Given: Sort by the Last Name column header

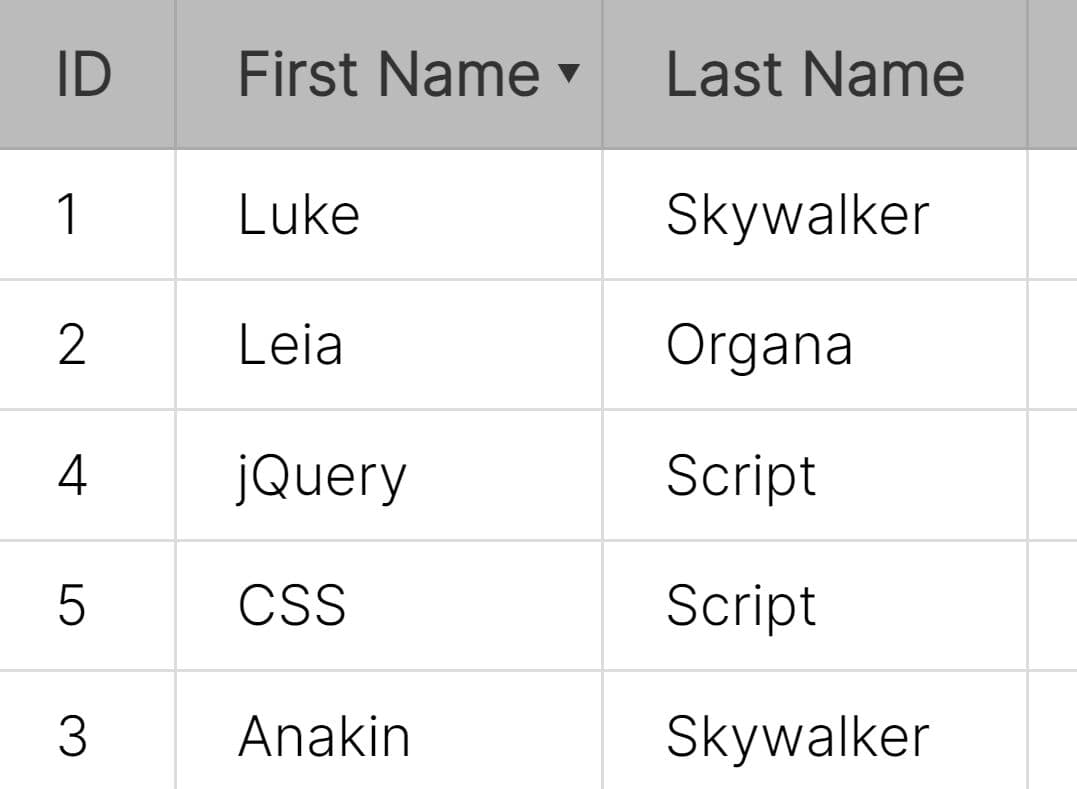Looking at the screenshot, I should [x=815, y=74].
